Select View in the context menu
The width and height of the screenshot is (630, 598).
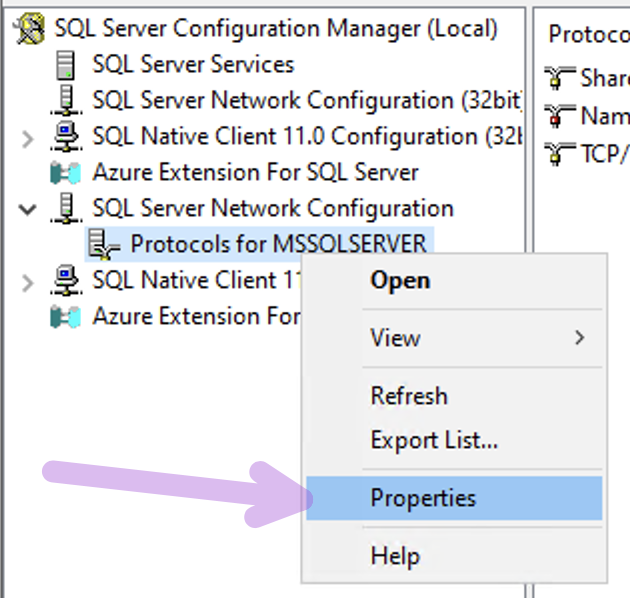point(454,338)
